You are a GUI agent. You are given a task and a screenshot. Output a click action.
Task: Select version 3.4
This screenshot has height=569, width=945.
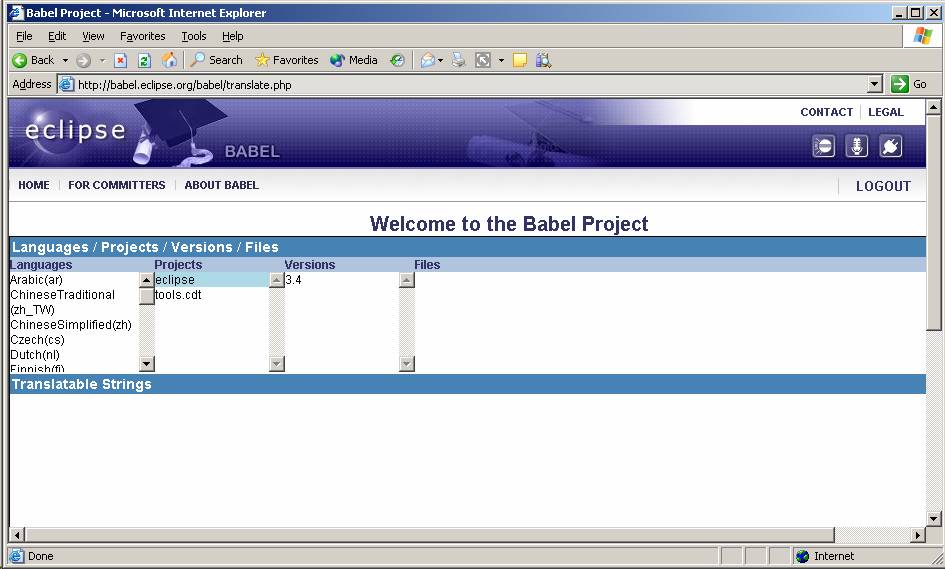pyautogui.click(x=294, y=280)
